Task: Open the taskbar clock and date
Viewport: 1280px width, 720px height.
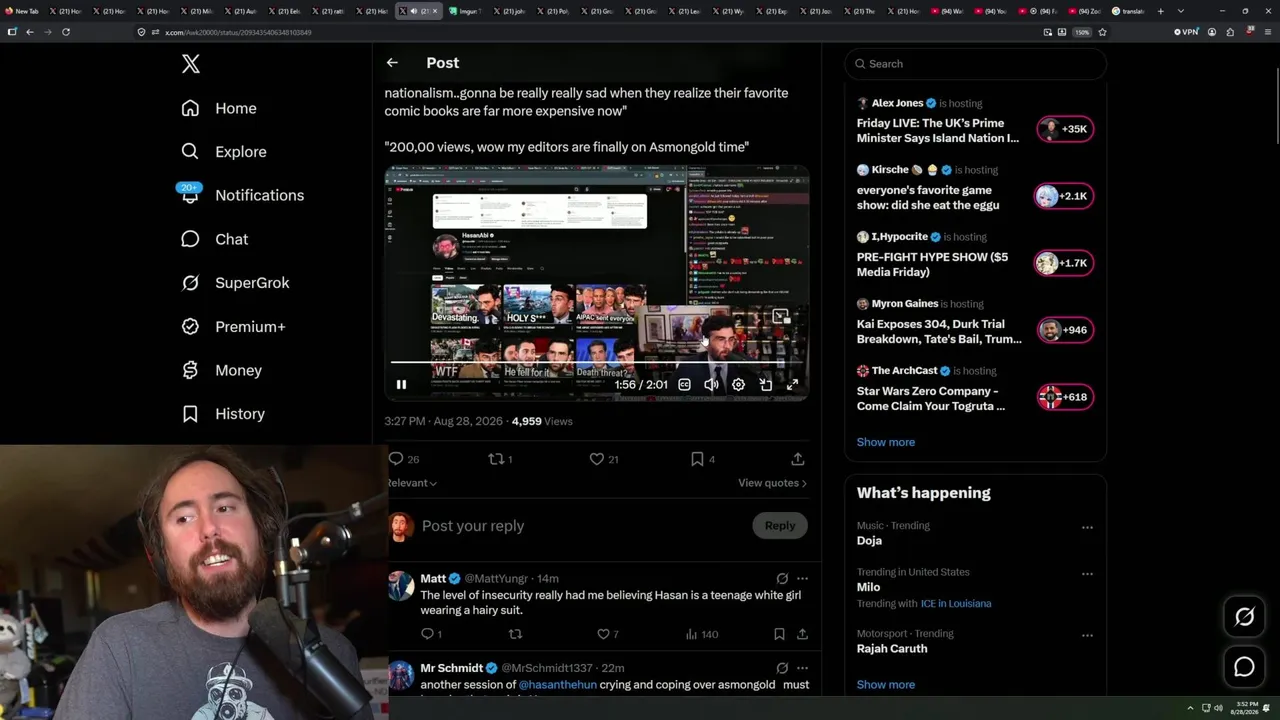Action: point(1247,707)
